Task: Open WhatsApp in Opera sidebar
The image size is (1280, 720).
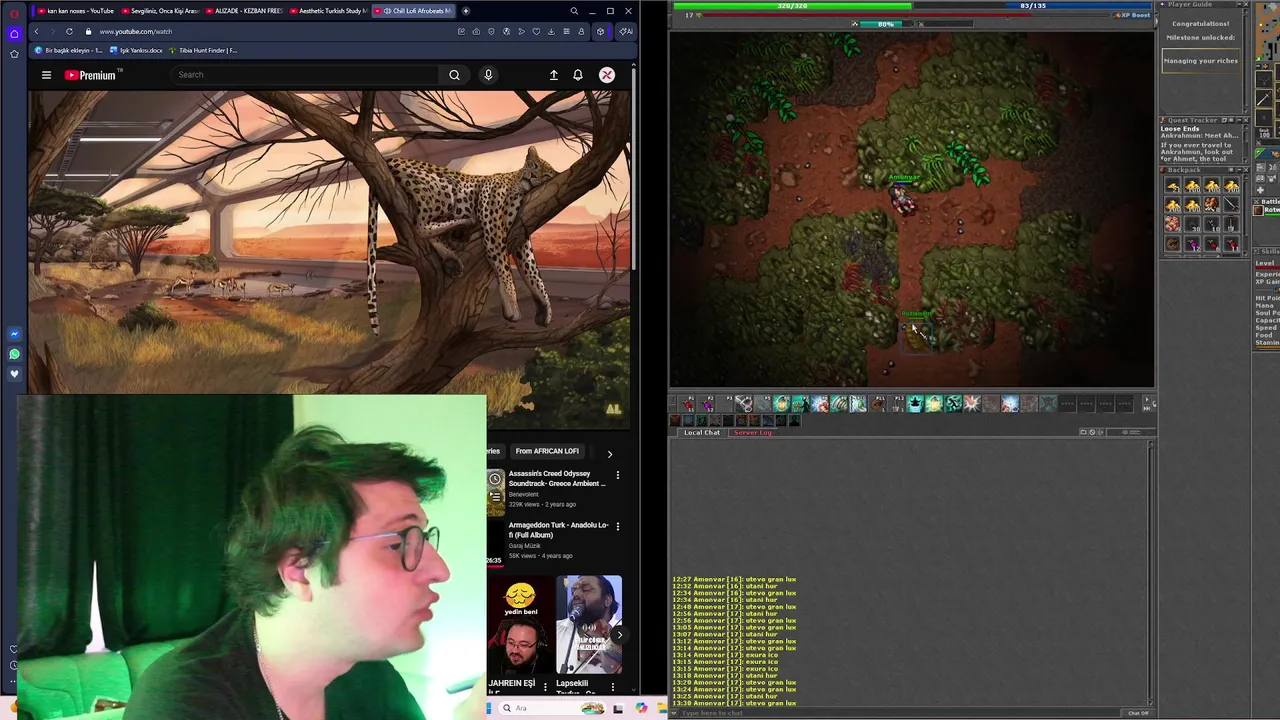Action: point(14,354)
